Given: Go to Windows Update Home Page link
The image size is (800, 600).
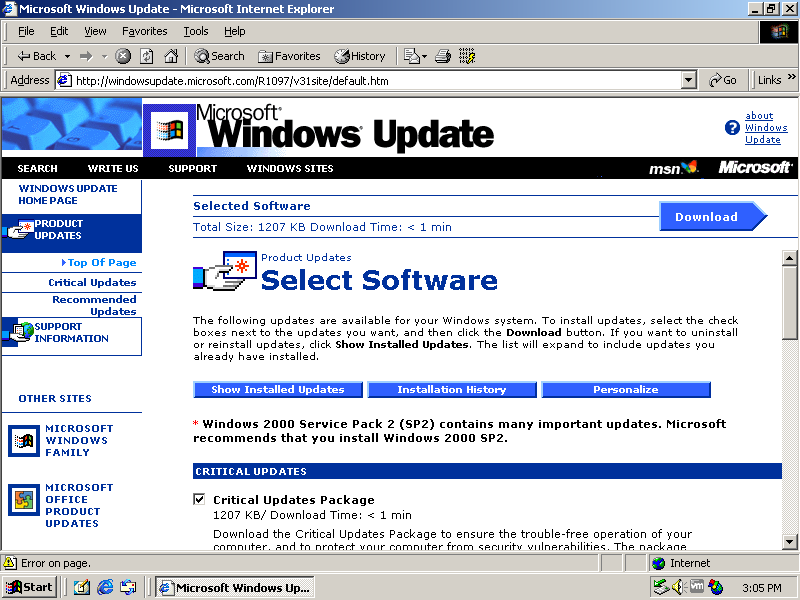Looking at the screenshot, I should [x=68, y=194].
